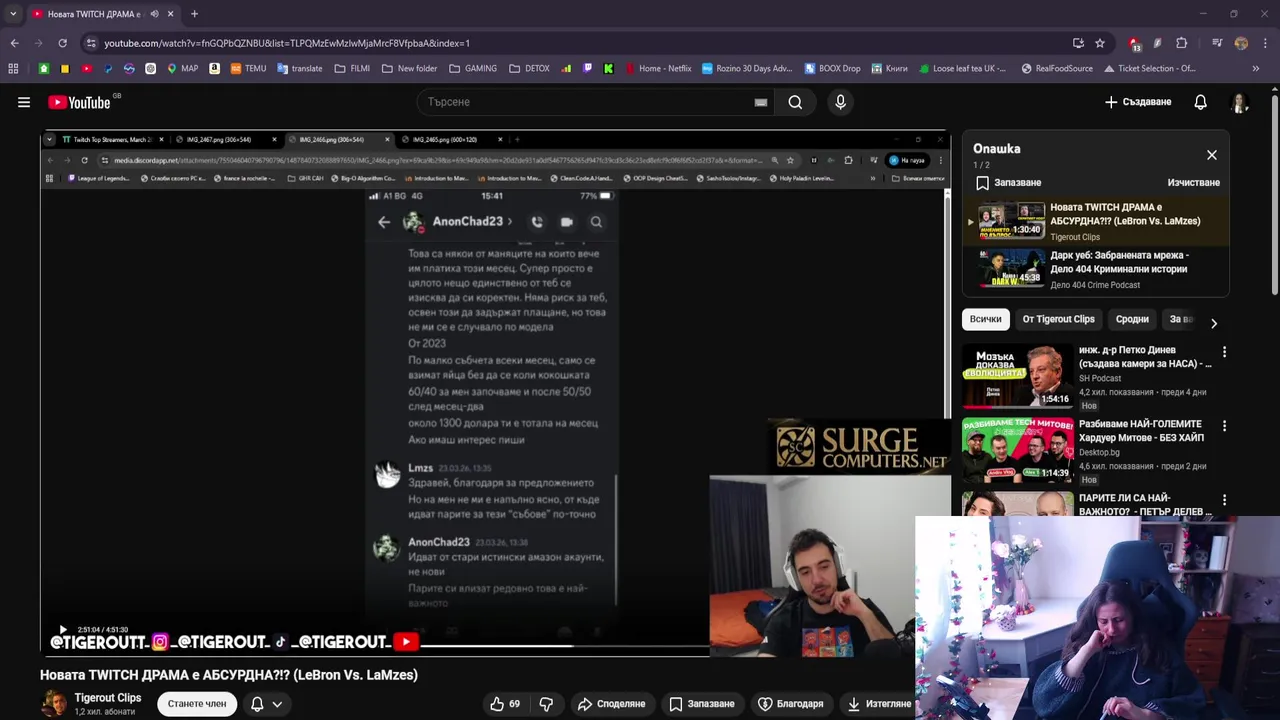Open a new browser tab
Screen dimensions: 1280x720
194,14
